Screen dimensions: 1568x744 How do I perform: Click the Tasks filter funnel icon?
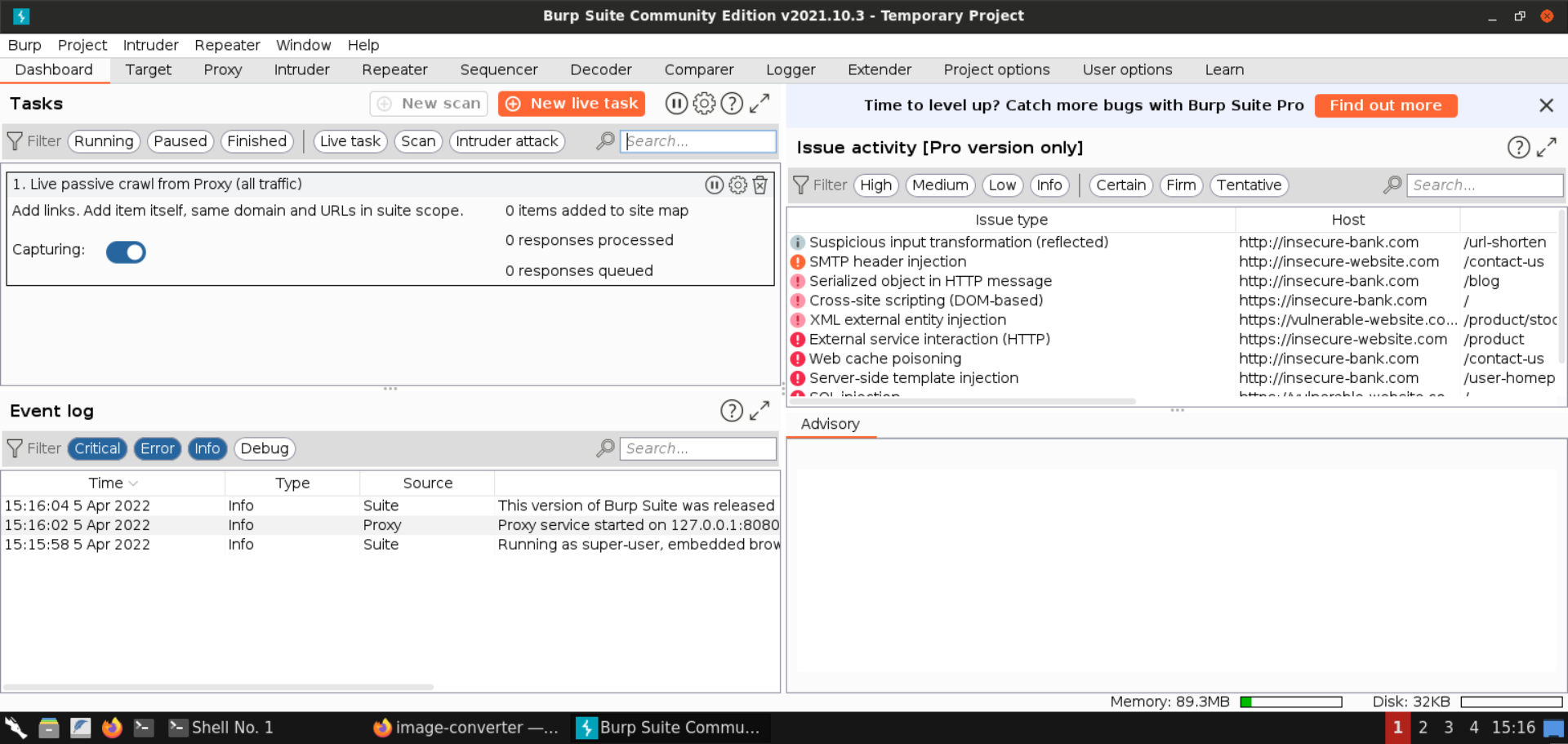(15, 141)
